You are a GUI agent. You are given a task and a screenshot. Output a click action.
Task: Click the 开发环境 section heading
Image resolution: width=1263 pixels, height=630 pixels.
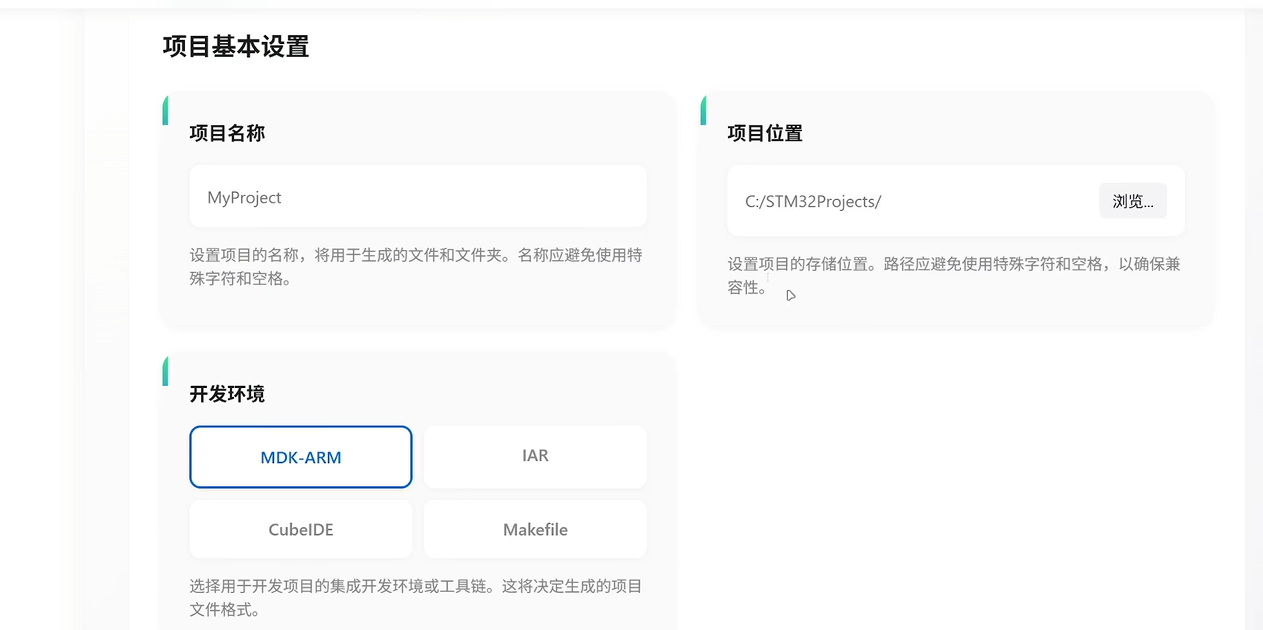pyautogui.click(x=226, y=393)
